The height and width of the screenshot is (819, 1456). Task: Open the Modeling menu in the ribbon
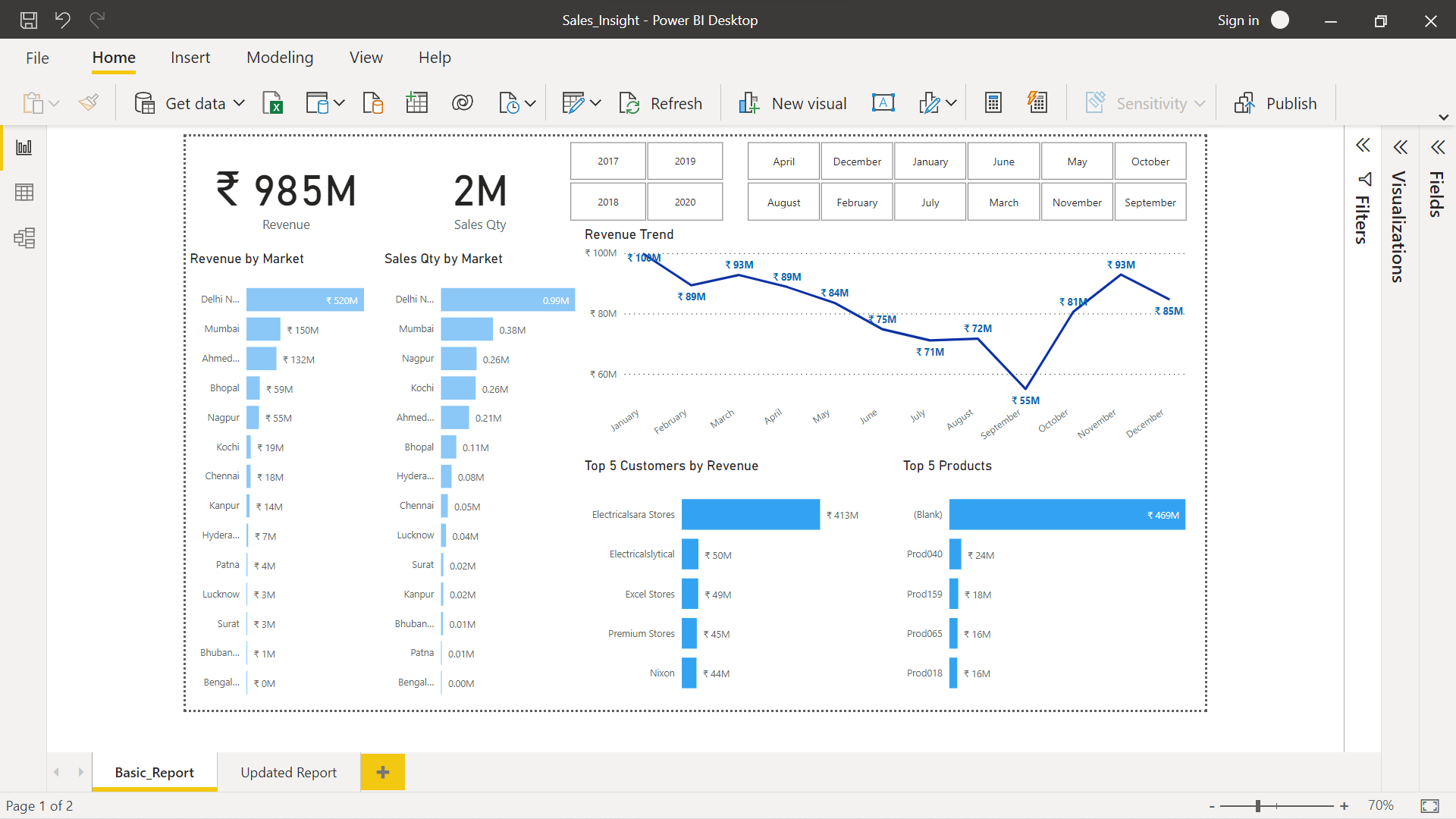click(280, 57)
